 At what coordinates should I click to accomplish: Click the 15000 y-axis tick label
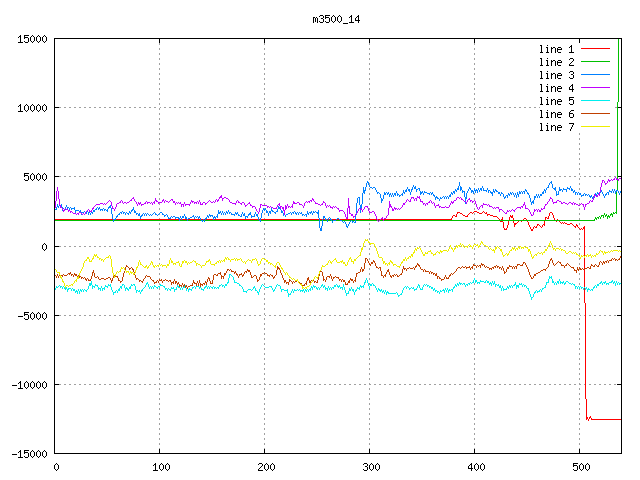pyautogui.click(x=32, y=39)
